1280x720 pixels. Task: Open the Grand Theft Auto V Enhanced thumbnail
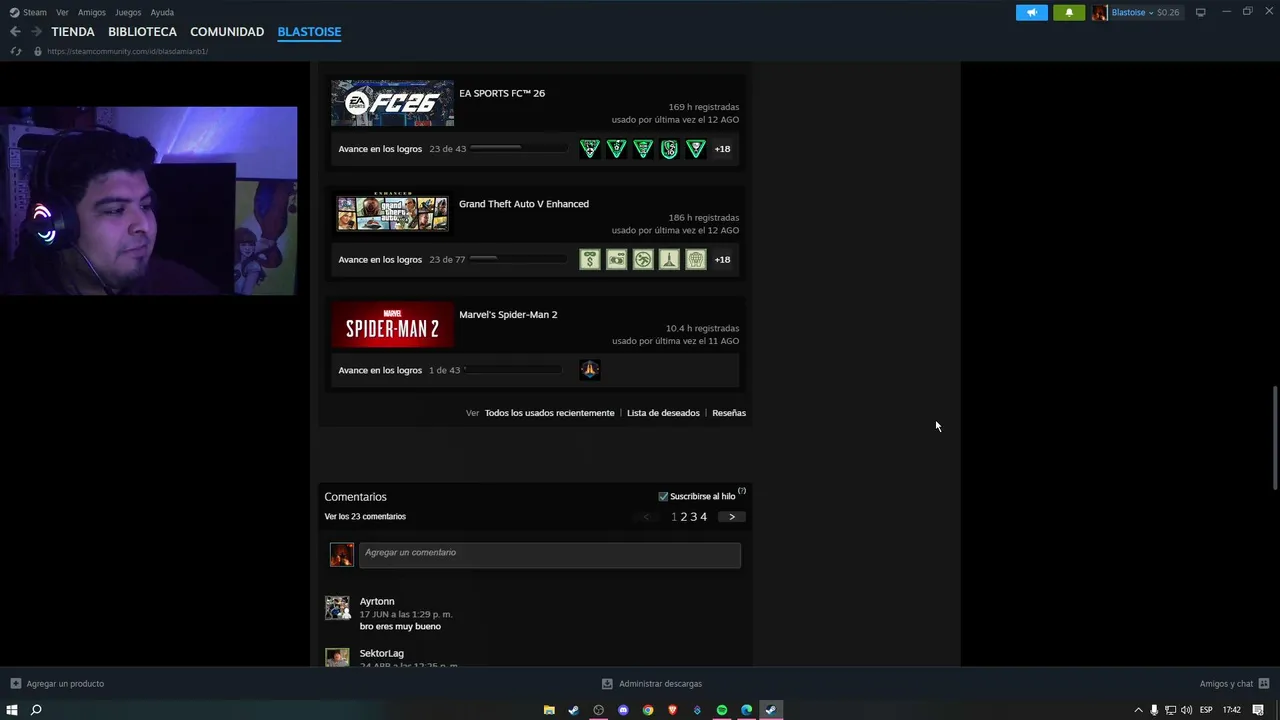[392, 214]
